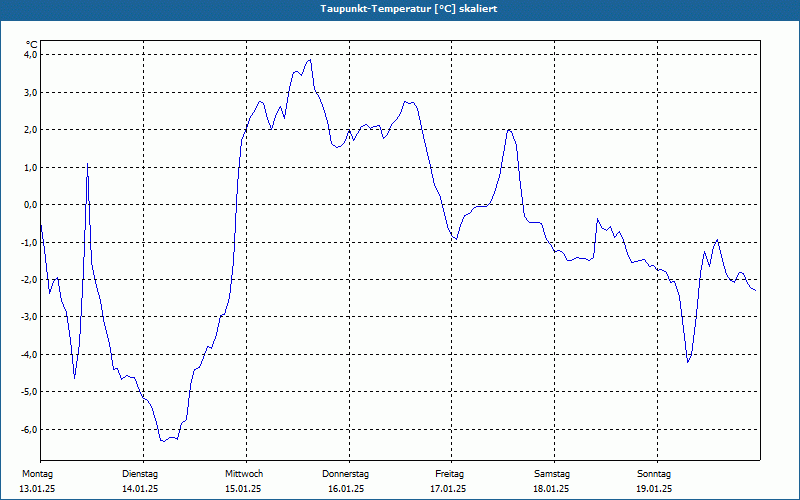This screenshot has height=500, width=800.
Task: Select the -2,0 y-axis label
Action: coord(28,280)
